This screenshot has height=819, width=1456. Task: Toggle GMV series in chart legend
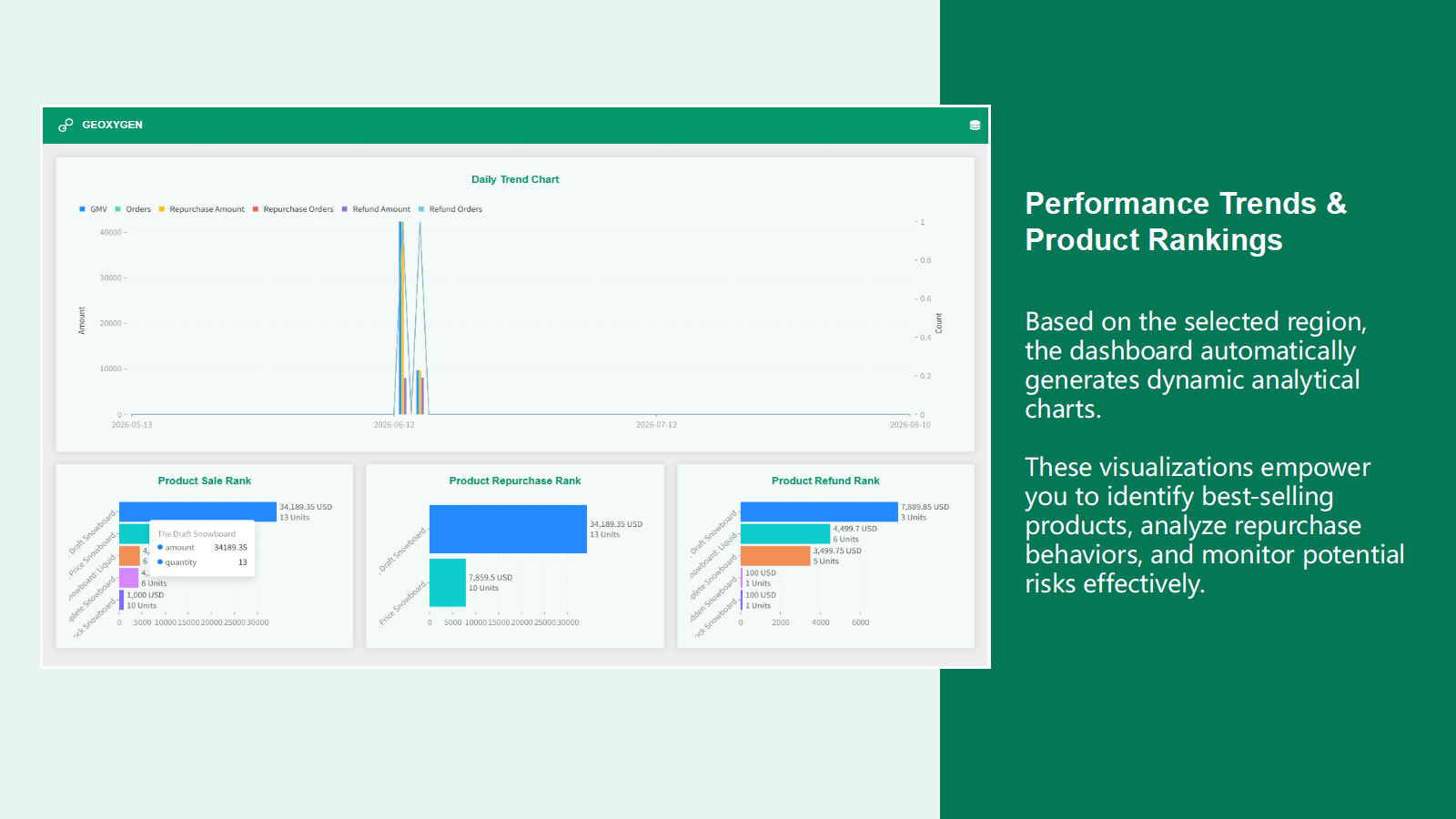(94, 209)
